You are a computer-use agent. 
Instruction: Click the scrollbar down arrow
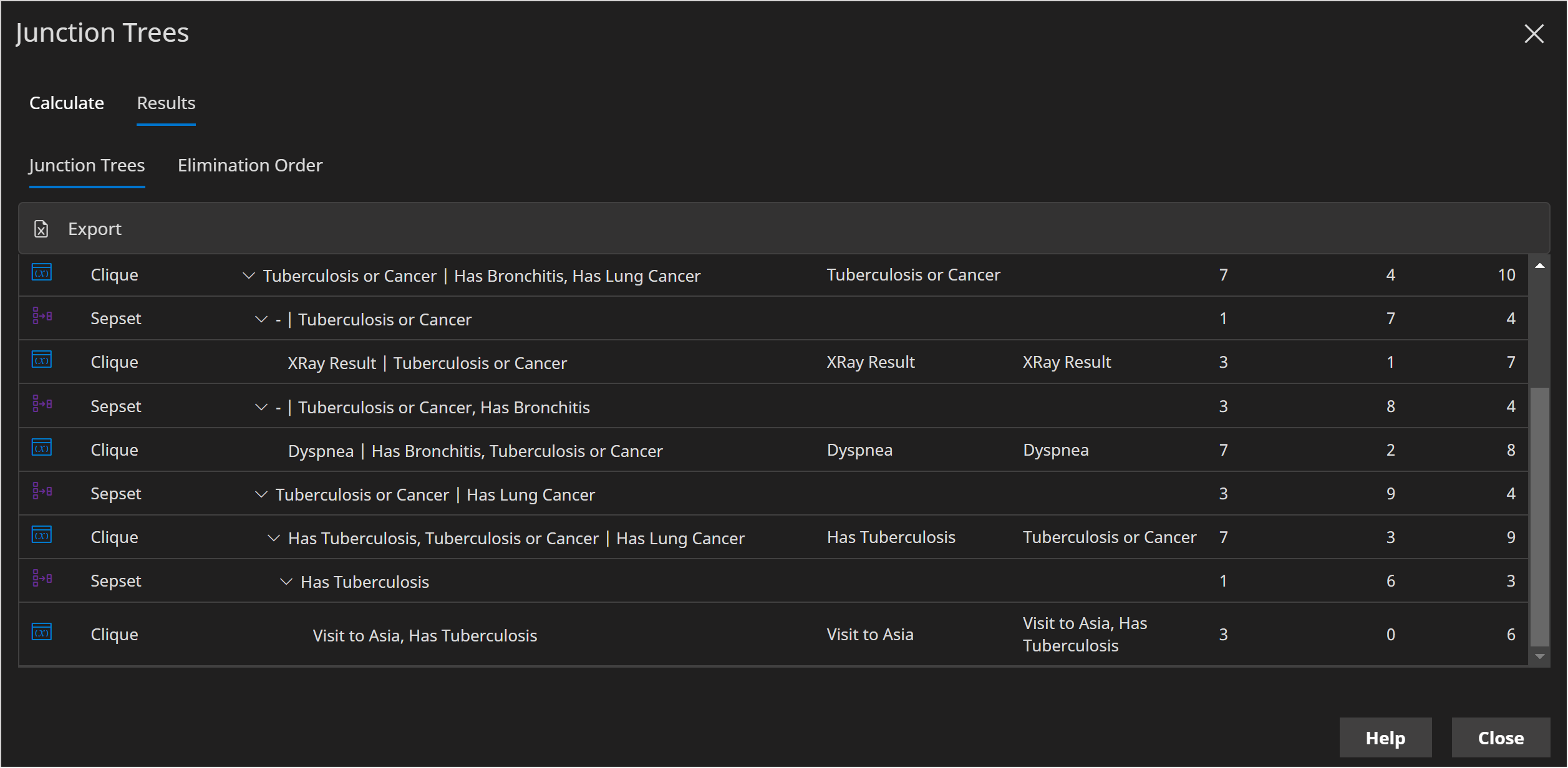pos(1539,656)
